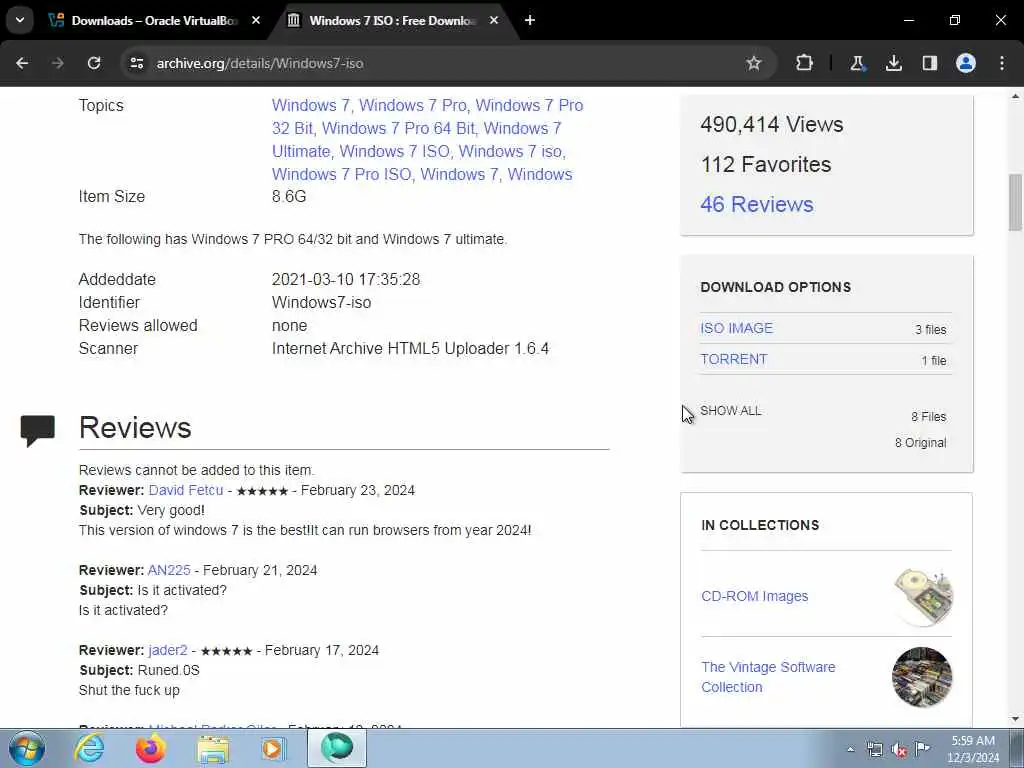This screenshot has height=768, width=1024.
Task: Open Action Center flag tray icon
Action: (922, 748)
